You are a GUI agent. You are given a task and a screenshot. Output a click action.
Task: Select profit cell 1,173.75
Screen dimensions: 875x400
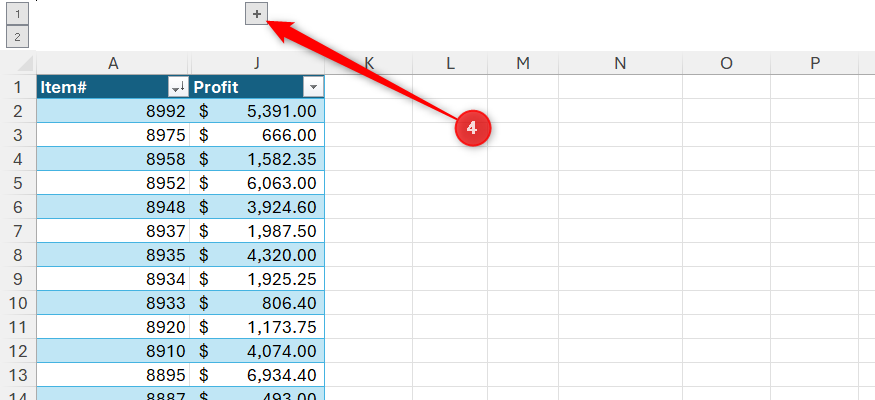point(257,327)
